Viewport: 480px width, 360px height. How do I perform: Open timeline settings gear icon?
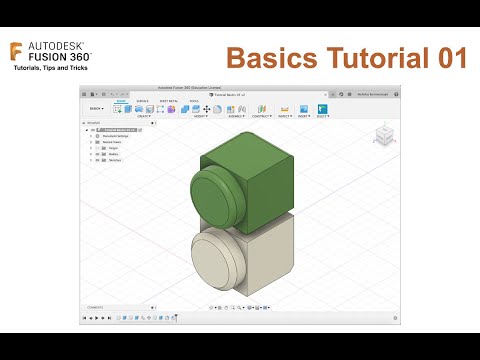(x=395, y=318)
